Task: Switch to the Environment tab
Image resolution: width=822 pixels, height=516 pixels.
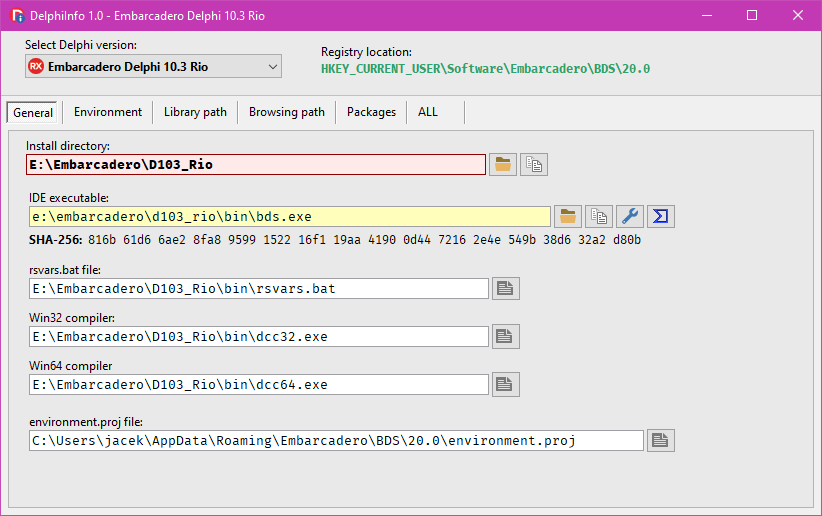Action: tap(108, 112)
